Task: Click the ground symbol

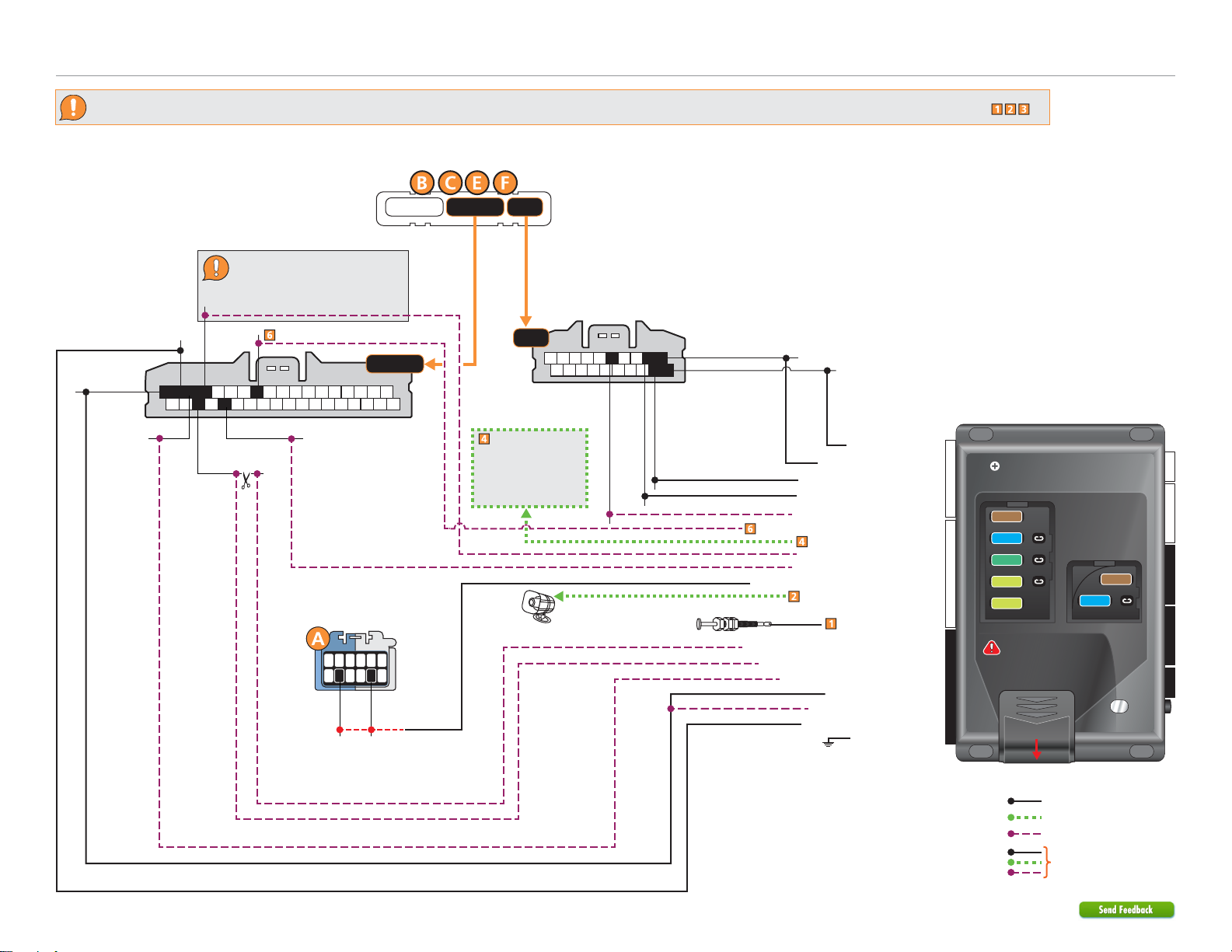Action: click(829, 742)
